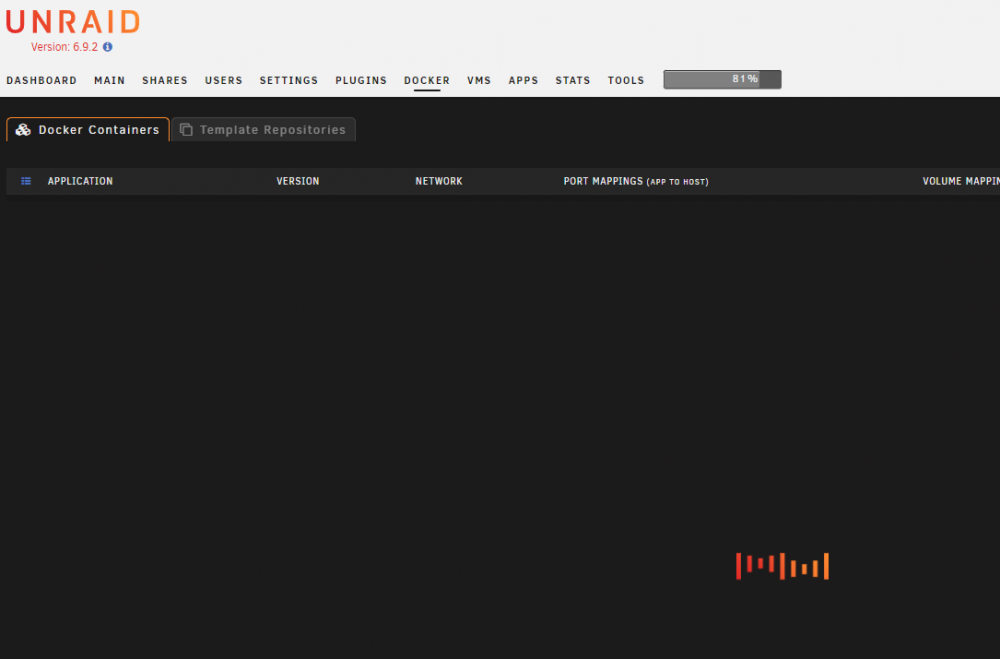Open the Shares menu item

tap(165, 80)
